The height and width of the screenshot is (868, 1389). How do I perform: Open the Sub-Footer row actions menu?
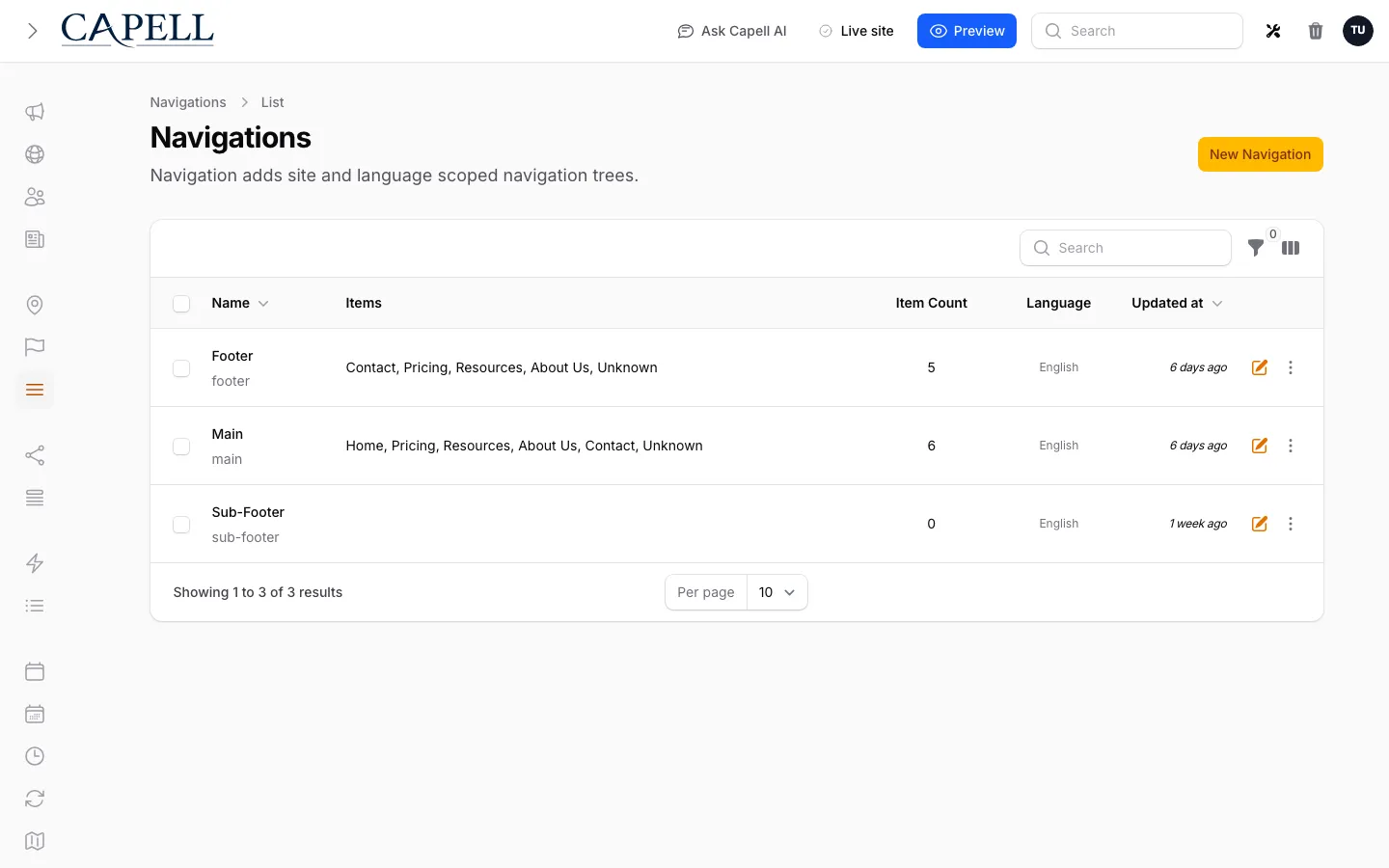pos(1291,524)
